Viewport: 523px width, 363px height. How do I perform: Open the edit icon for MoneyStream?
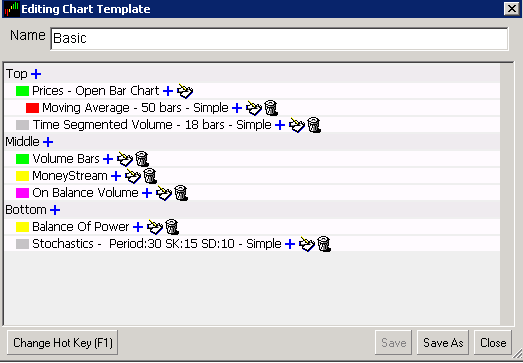pyautogui.click(x=133, y=176)
